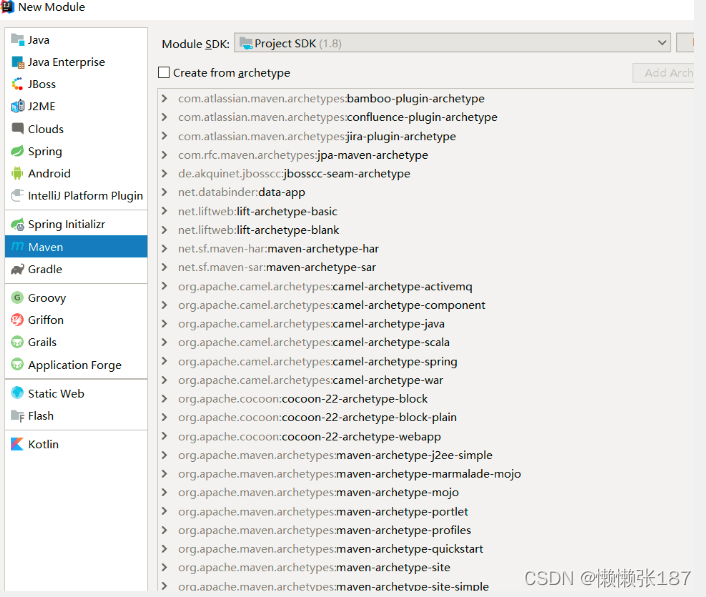Click the Flash folder icon

pyautogui.click(x=18, y=416)
